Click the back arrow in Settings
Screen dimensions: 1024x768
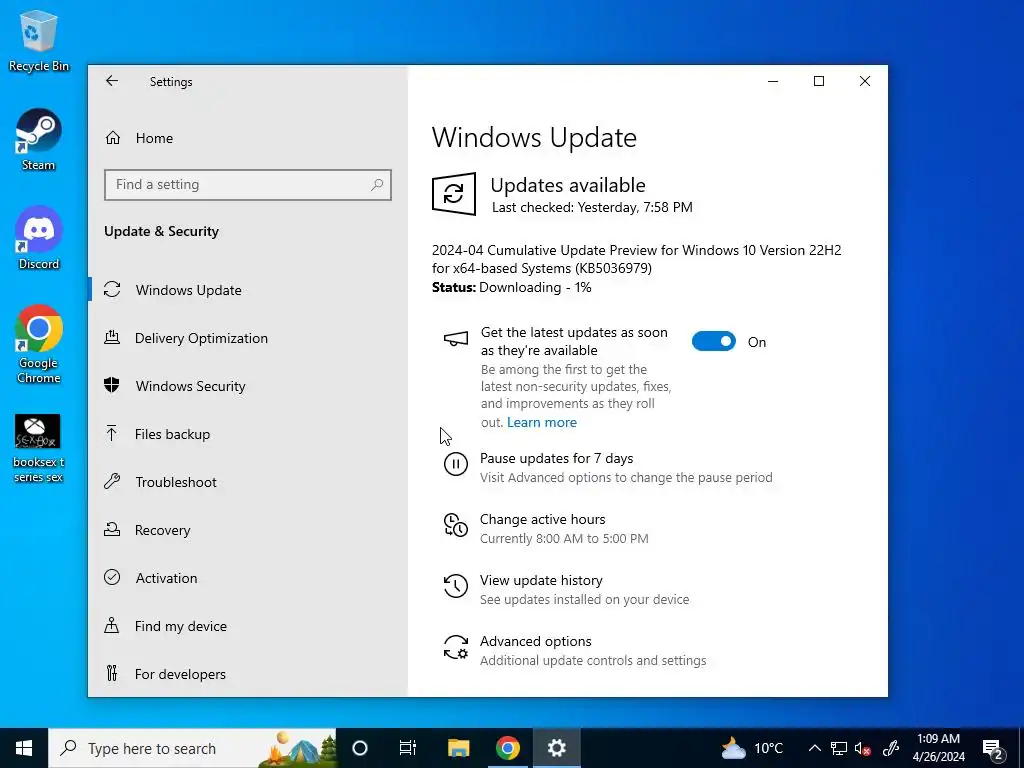[112, 81]
